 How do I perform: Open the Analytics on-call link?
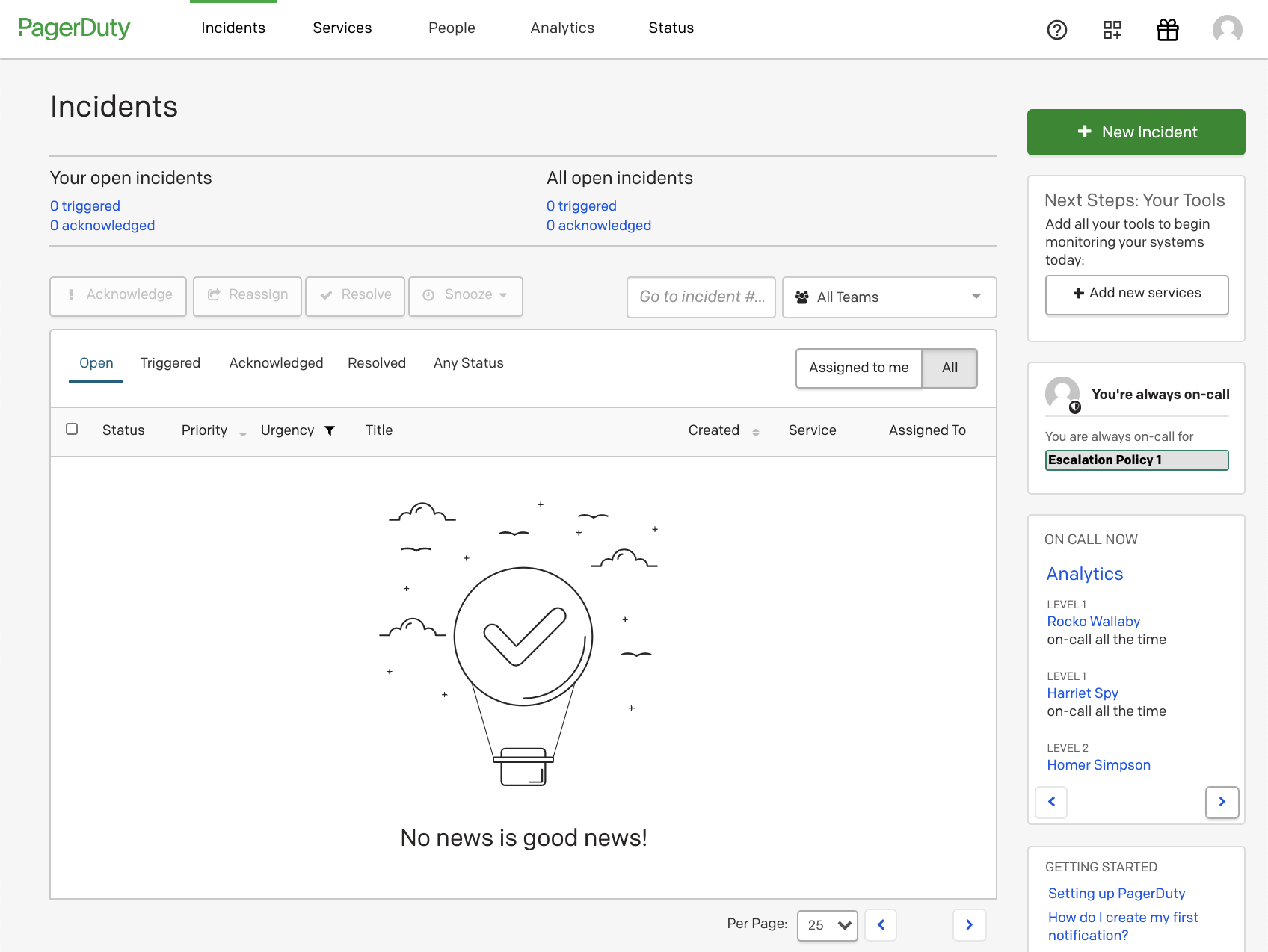click(x=1085, y=574)
